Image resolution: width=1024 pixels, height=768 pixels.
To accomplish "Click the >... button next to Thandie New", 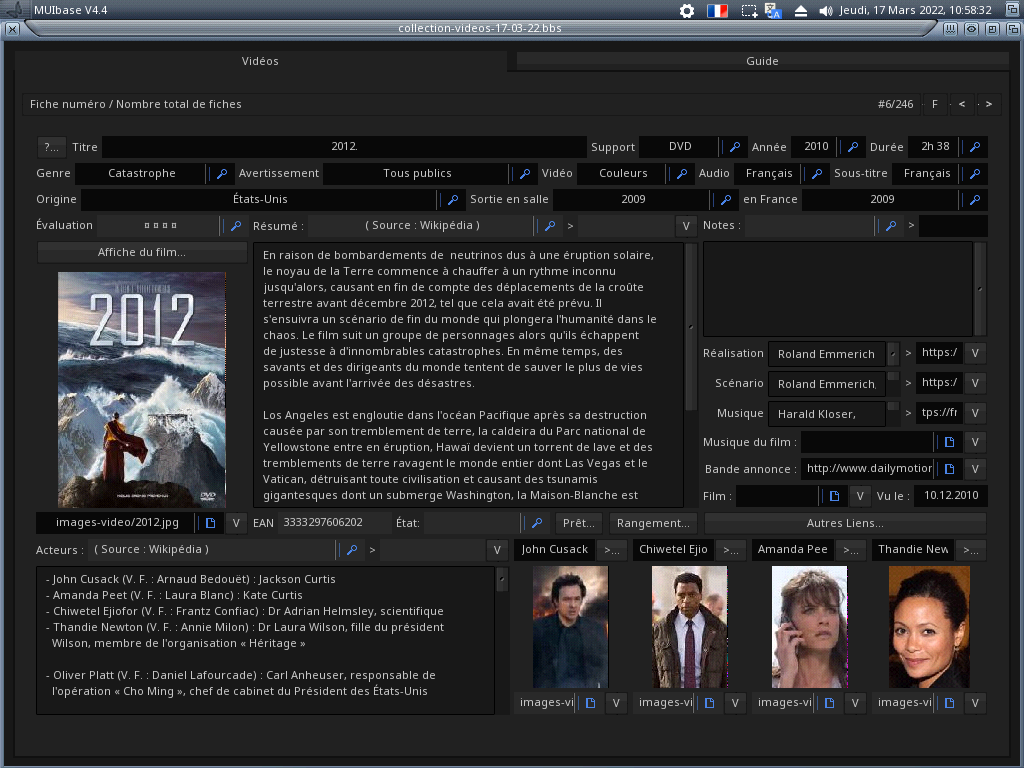I will point(971,550).
